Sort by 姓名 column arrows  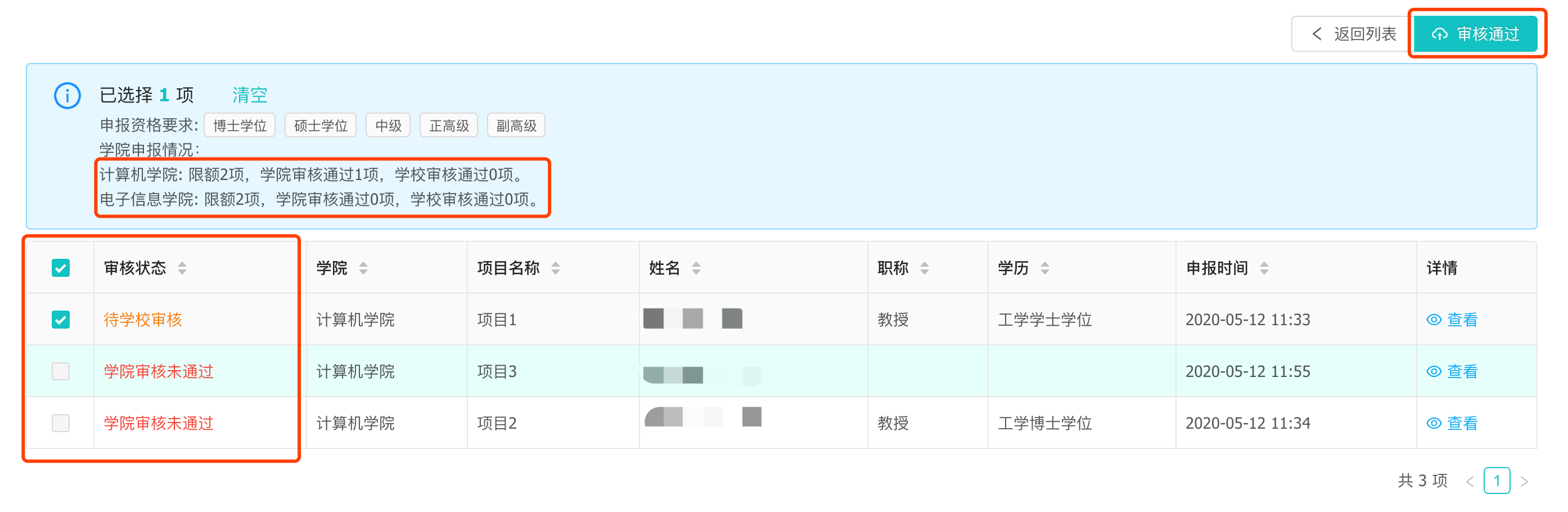pos(696,268)
